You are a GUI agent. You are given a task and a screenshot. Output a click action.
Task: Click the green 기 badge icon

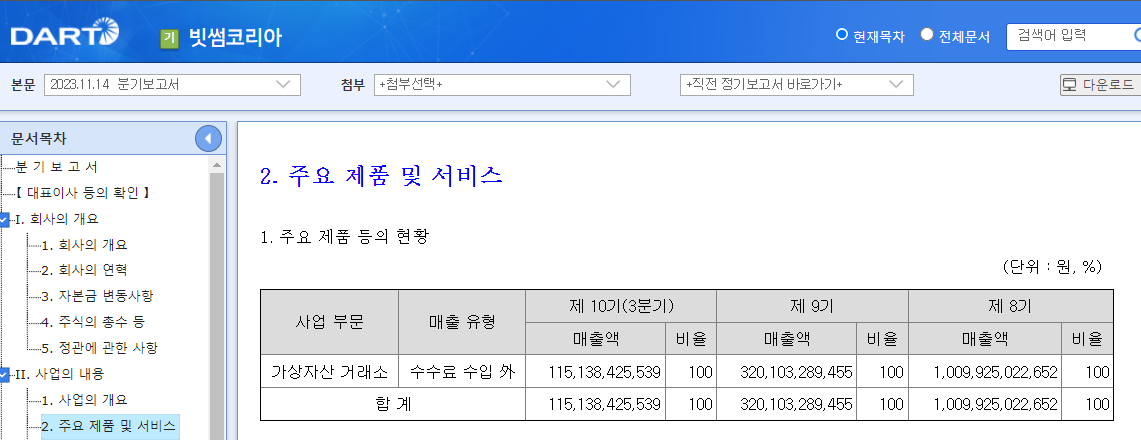170,38
